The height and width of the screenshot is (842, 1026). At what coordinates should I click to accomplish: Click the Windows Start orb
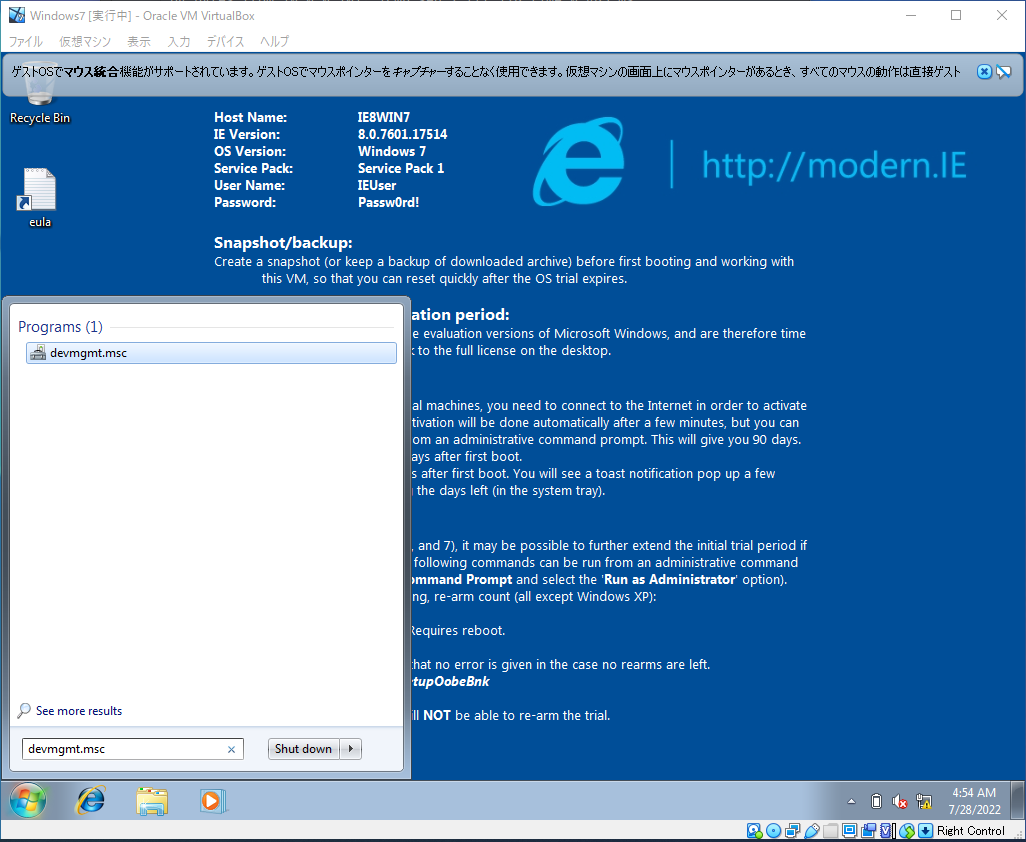[x=27, y=800]
